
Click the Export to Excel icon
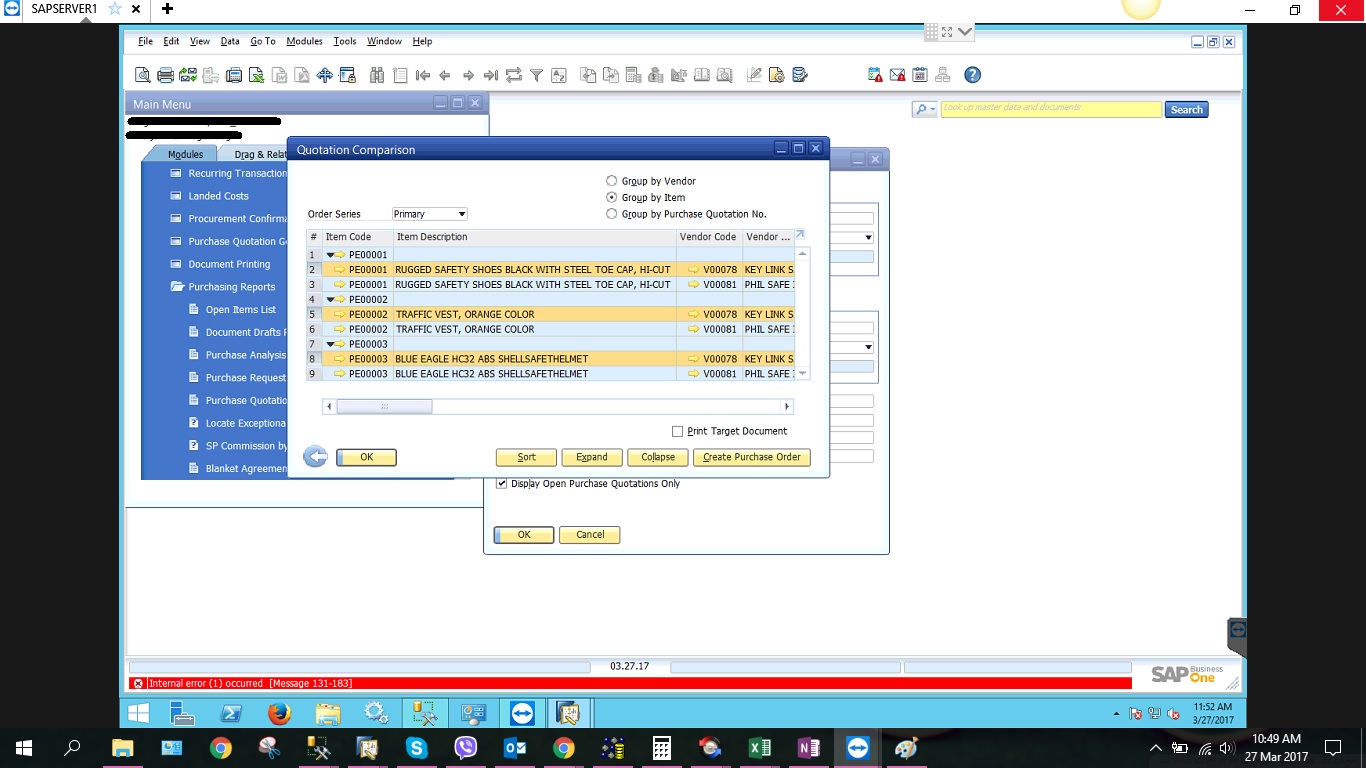coord(257,75)
